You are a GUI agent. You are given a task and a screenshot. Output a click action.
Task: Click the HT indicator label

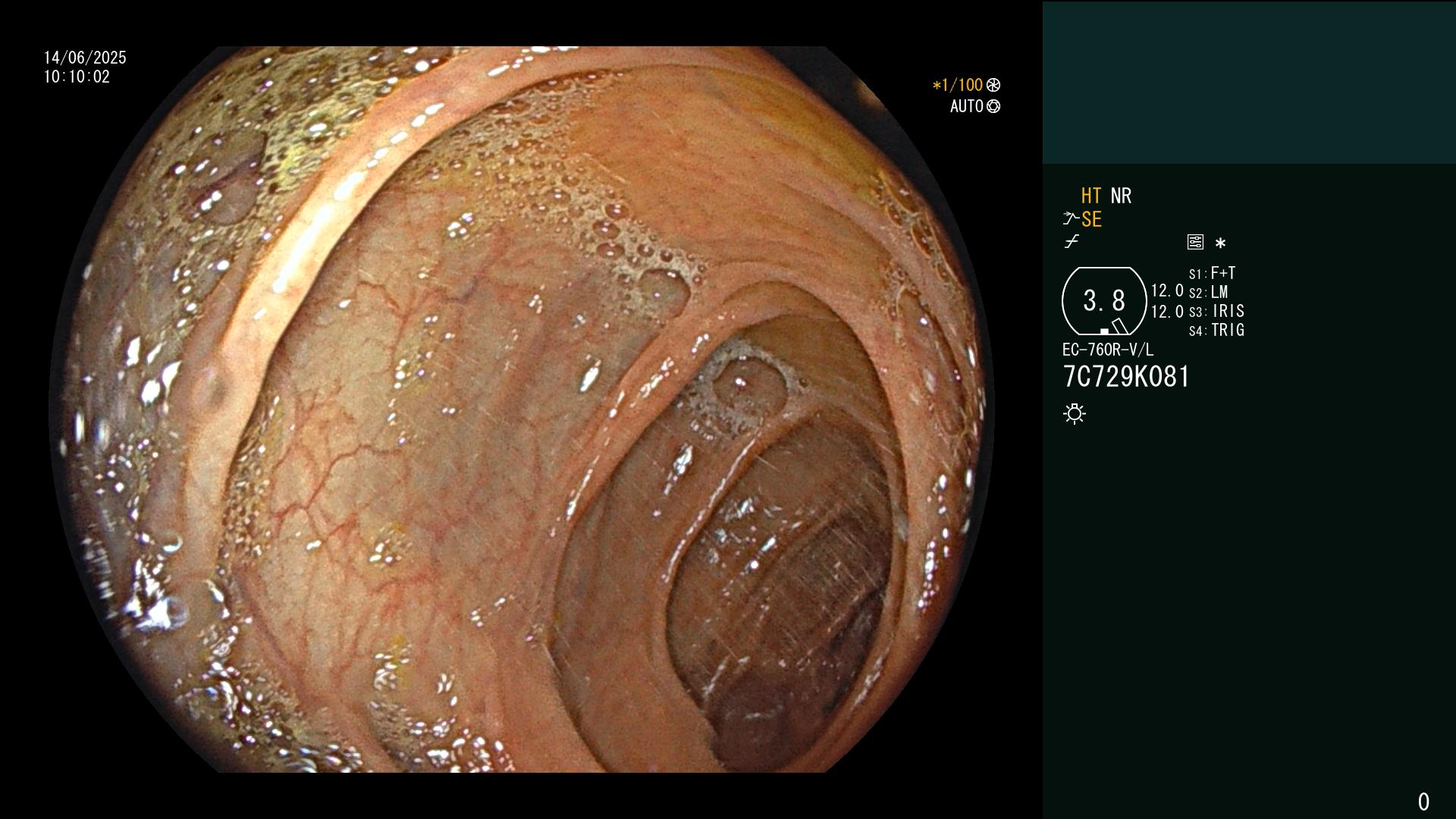pyautogui.click(x=1091, y=196)
